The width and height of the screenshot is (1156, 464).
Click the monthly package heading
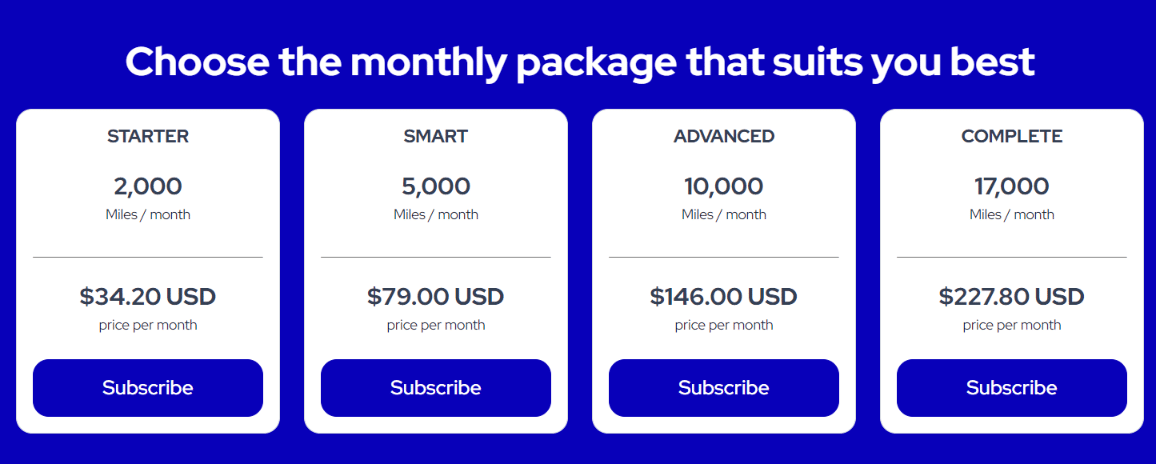coord(579,62)
